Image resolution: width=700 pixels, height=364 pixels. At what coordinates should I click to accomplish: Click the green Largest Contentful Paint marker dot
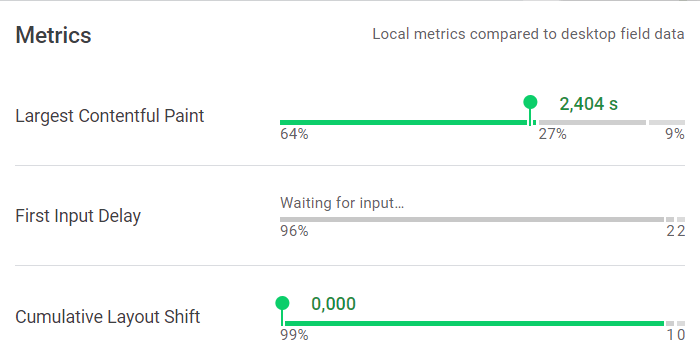tap(530, 102)
